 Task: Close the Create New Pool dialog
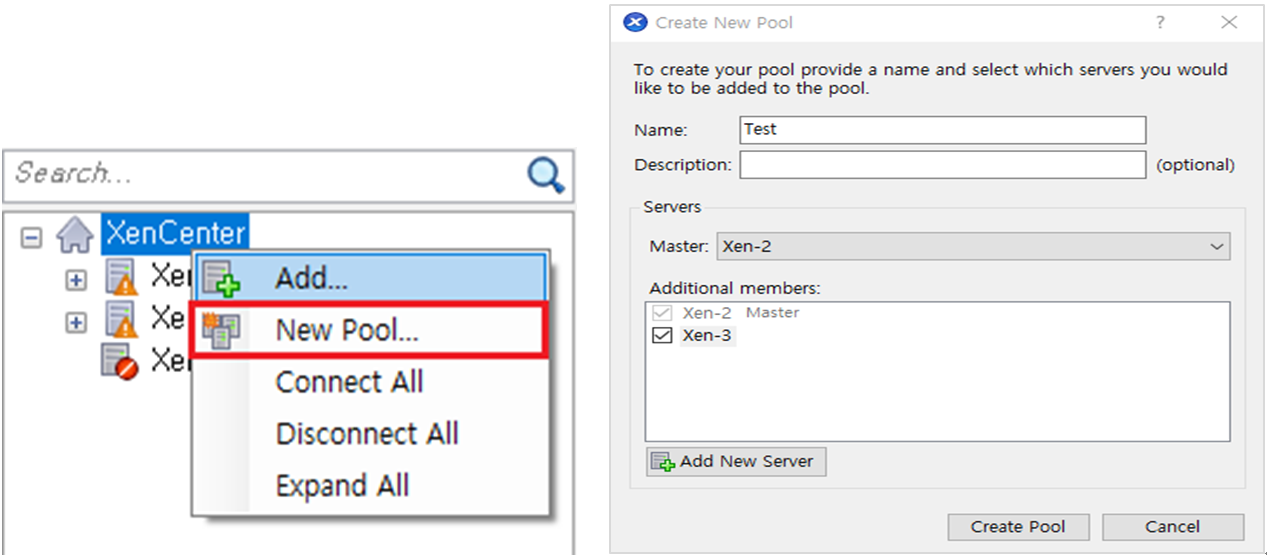[x=1229, y=22]
